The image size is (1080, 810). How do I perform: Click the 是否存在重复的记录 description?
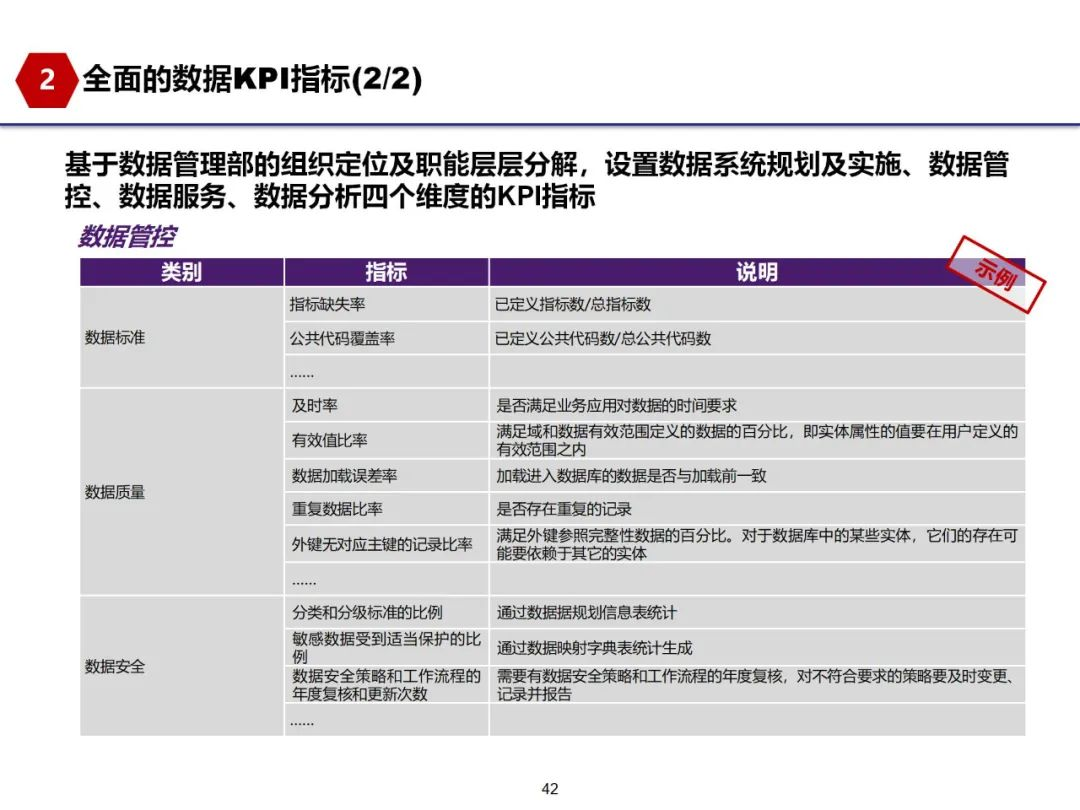click(x=757, y=509)
